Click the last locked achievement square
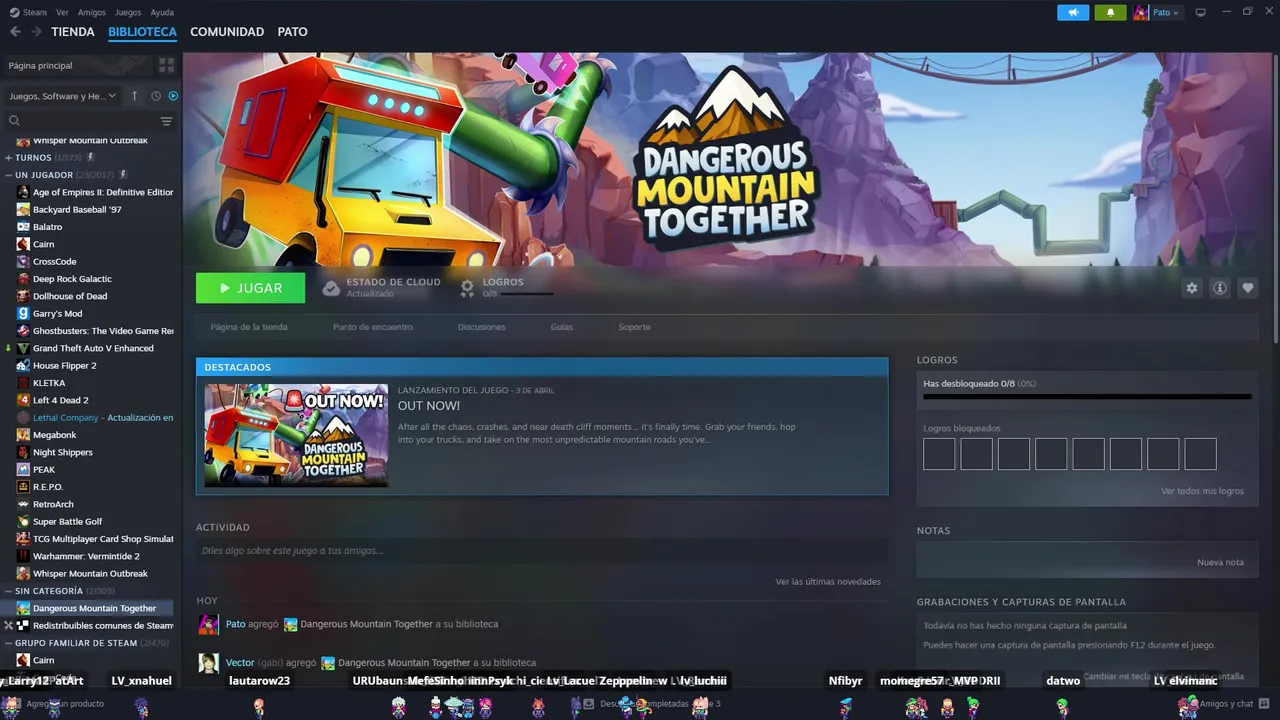 (1200, 454)
